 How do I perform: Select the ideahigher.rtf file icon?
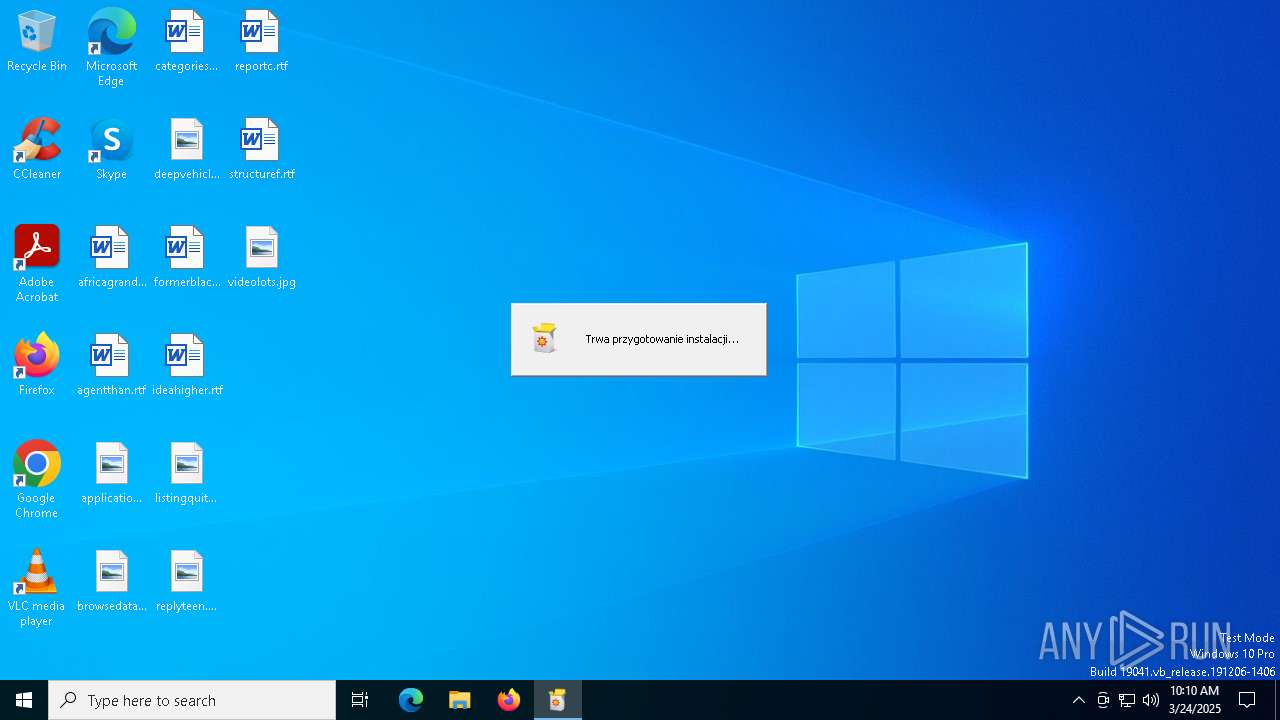click(186, 365)
